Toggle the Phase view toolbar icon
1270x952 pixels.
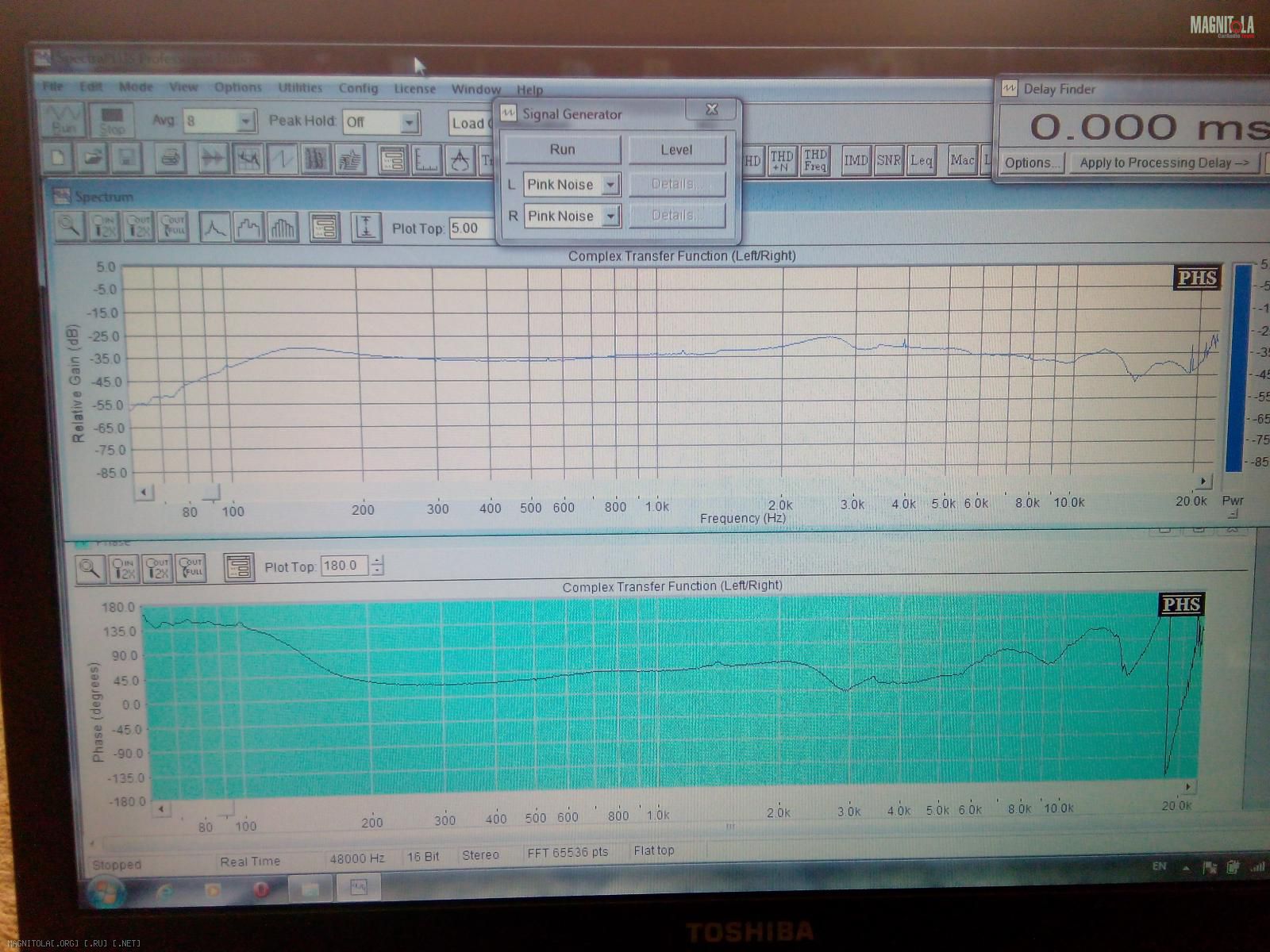tap(282, 159)
